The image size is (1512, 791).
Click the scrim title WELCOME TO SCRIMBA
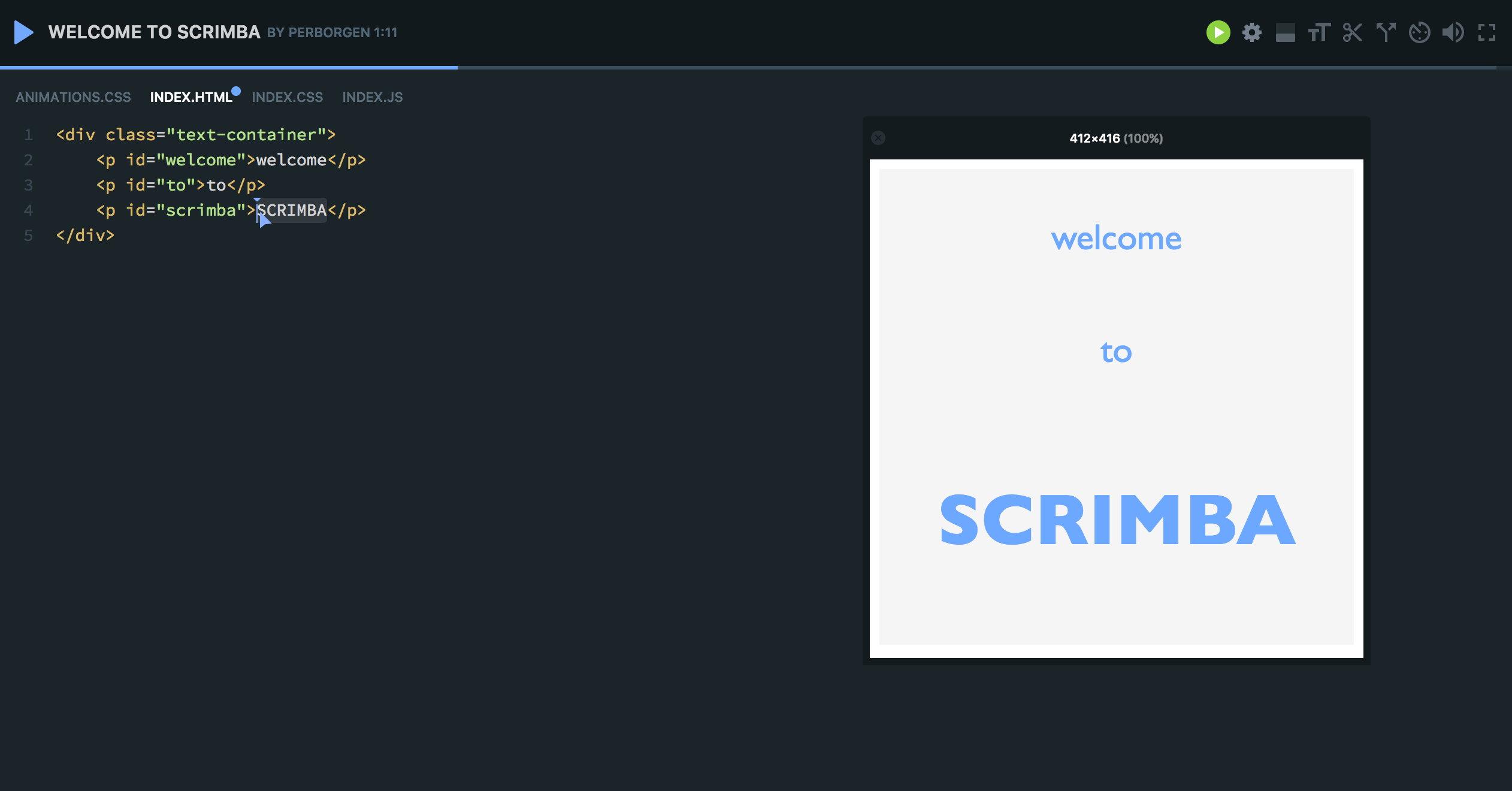[x=154, y=32]
